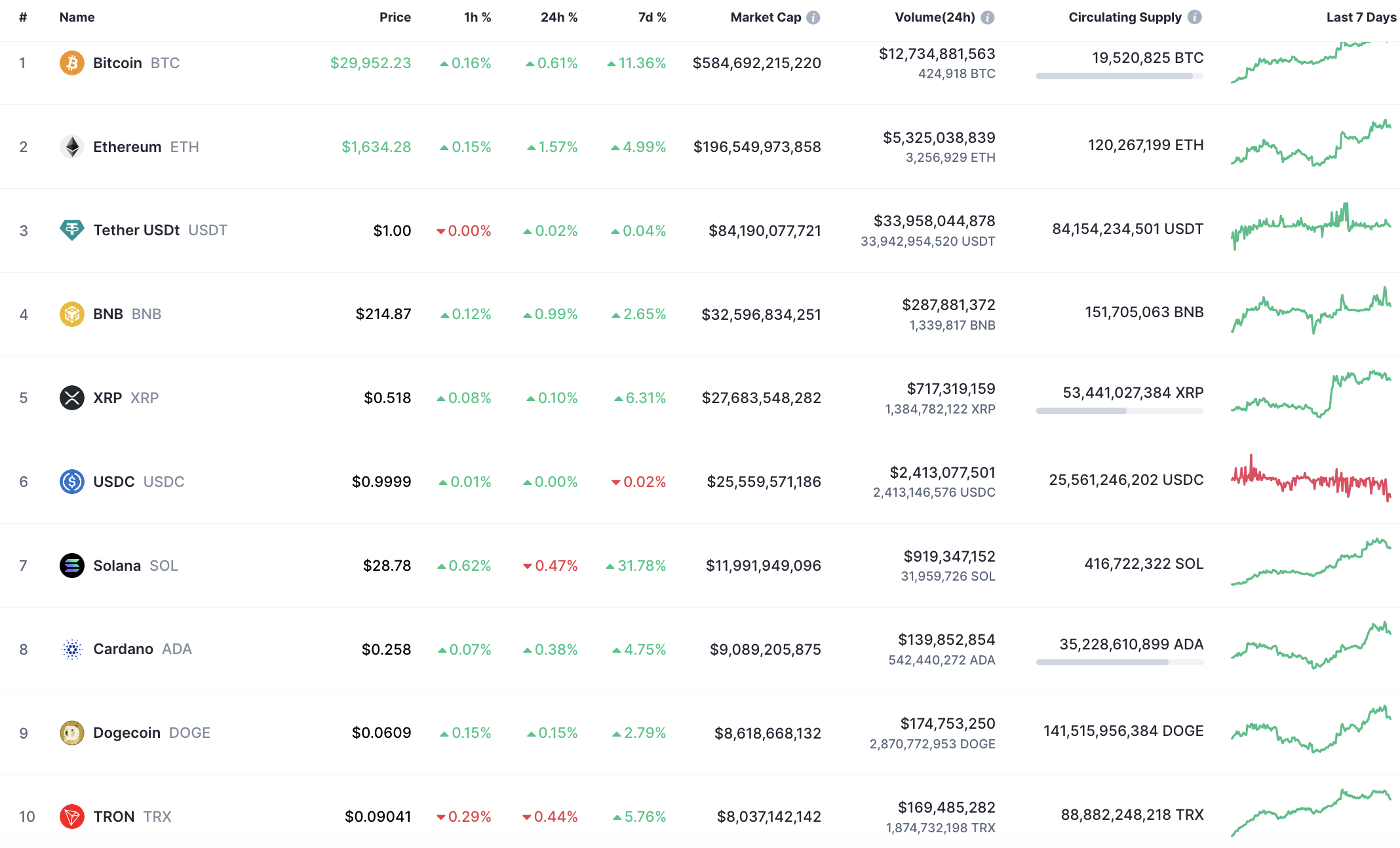
Task: Sort table by 24h % column
Action: coord(558,18)
